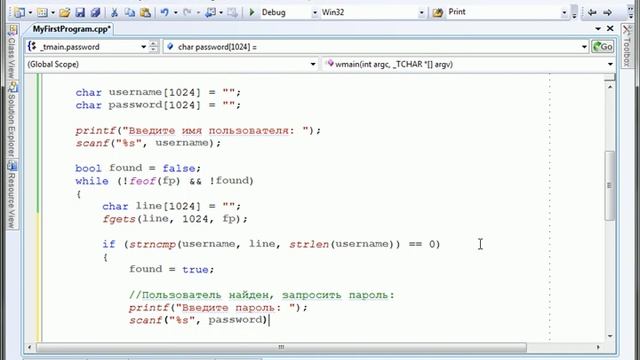Image resolution: width=640 pixels, height=360 pixels.
Task: Click the Save All icon
Action: tap(95, 13)
